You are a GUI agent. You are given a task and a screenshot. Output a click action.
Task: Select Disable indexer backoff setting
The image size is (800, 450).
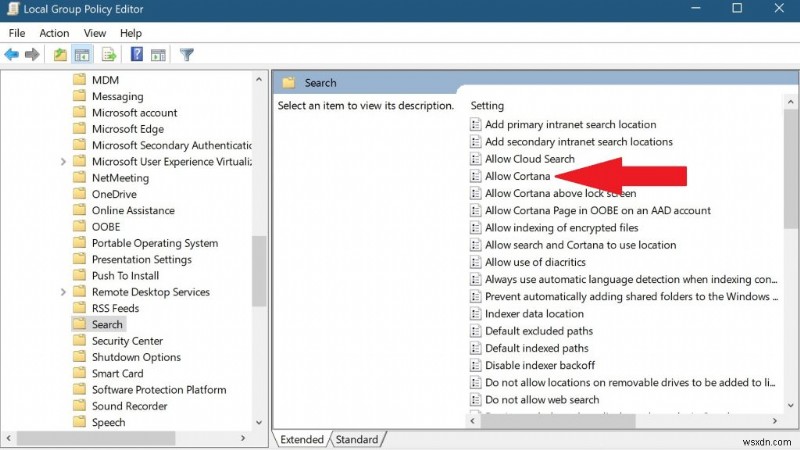click(x=540, y=365)
